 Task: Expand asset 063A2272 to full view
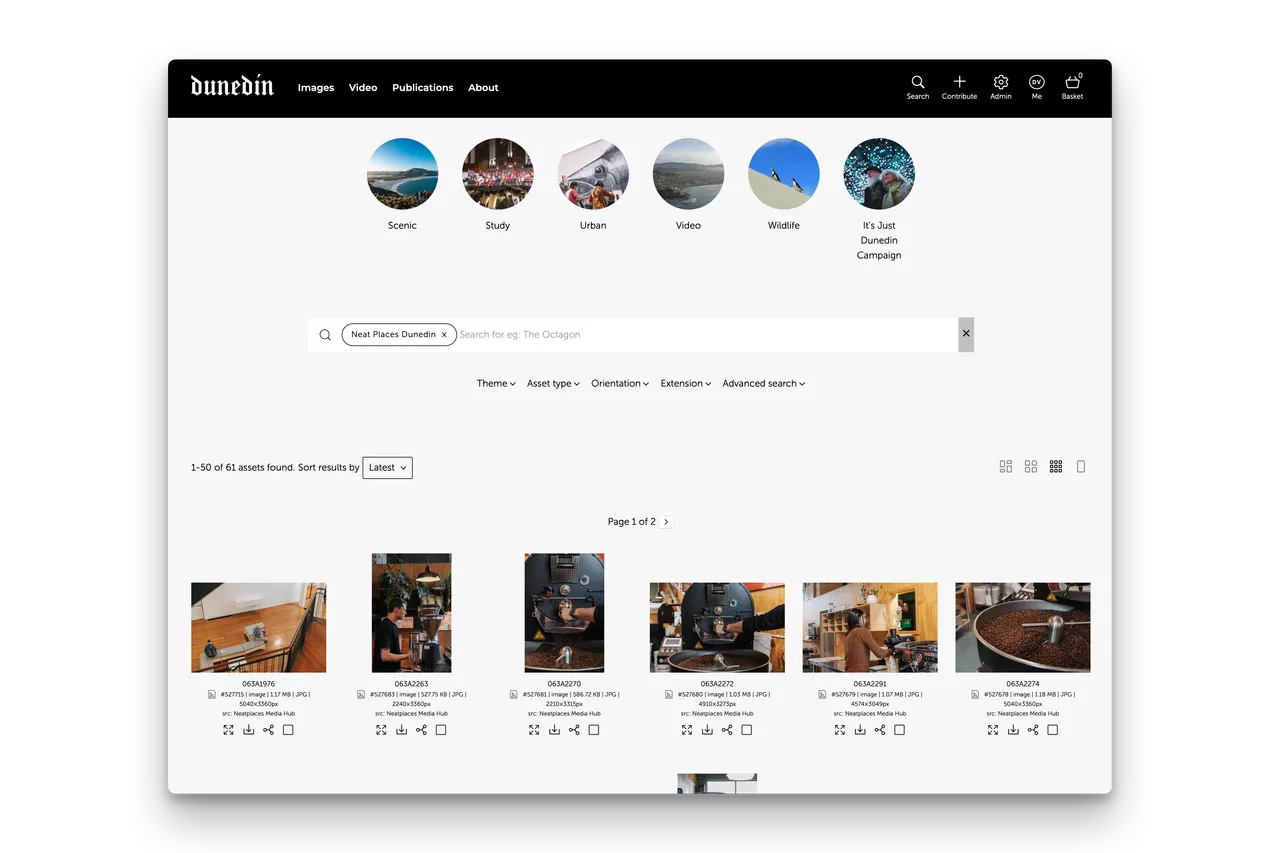687,730
